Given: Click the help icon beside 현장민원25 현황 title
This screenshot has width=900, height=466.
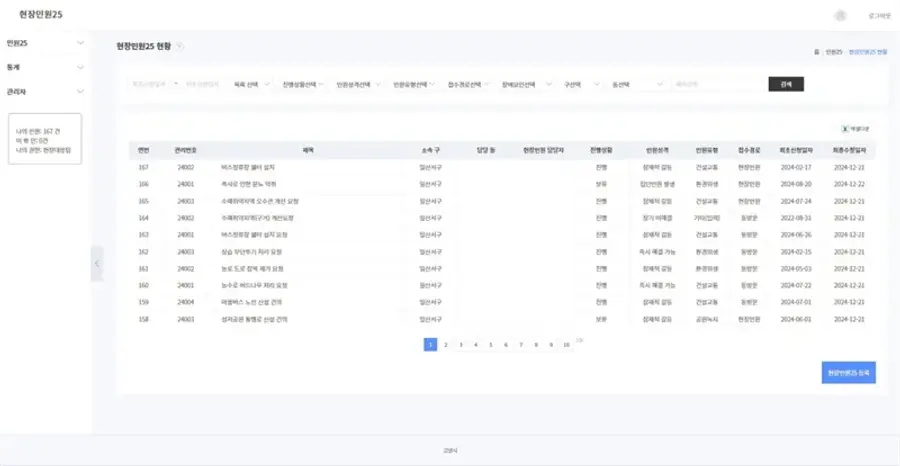Looking at the screenshot, I should [179, 46].
